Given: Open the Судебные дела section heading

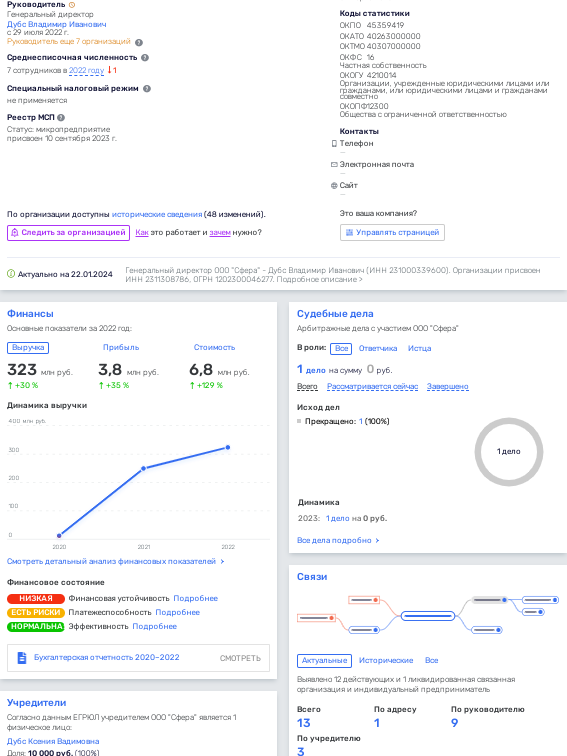Looking at the screenshot, I should tap(335, 313).
